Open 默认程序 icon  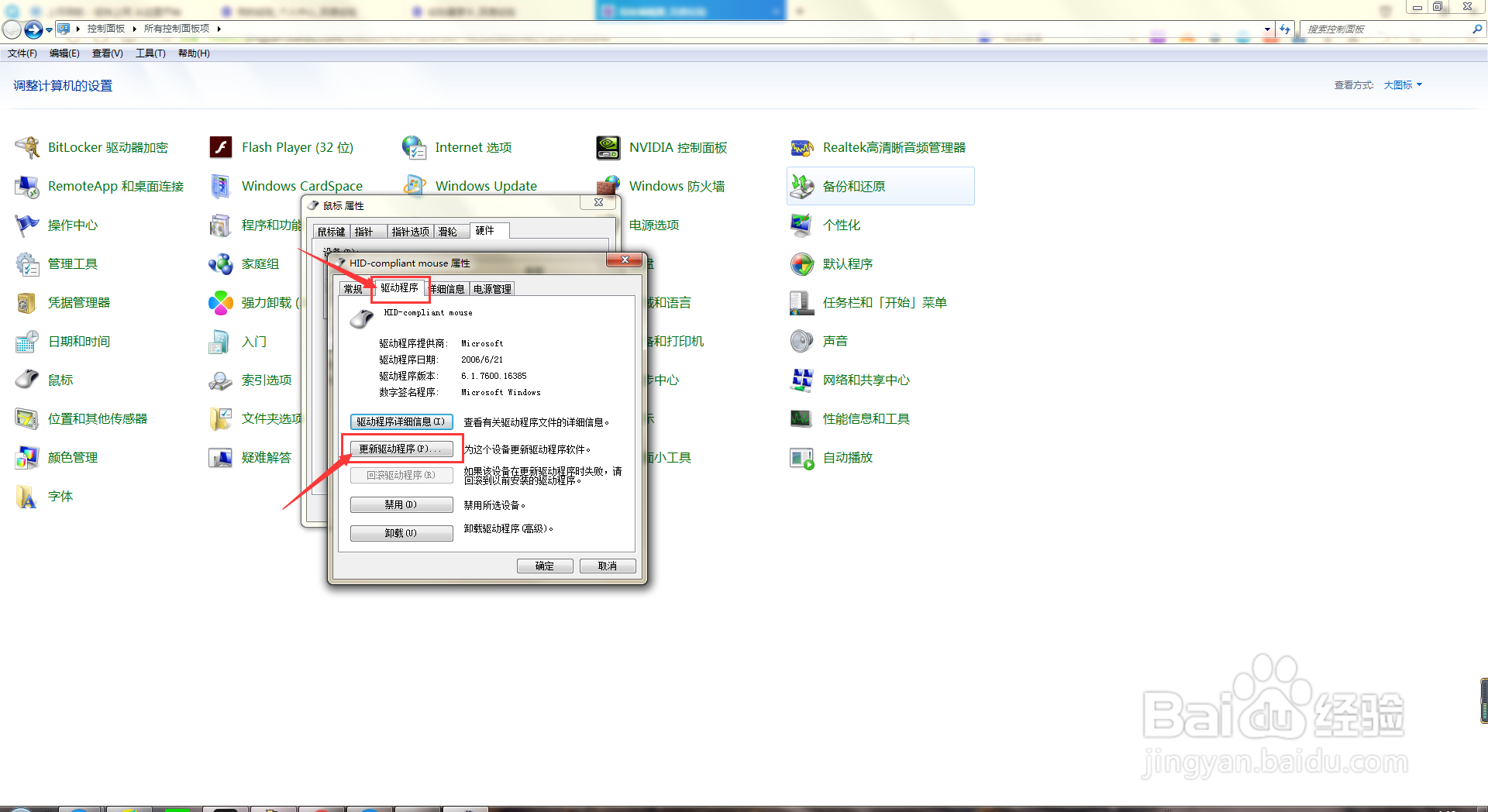pyautogui.click(x=802, y=263)
